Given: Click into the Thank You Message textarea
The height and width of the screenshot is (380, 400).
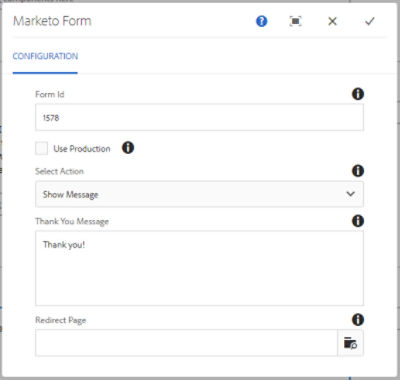Looking at the screenshot, I should click(199, 268).
